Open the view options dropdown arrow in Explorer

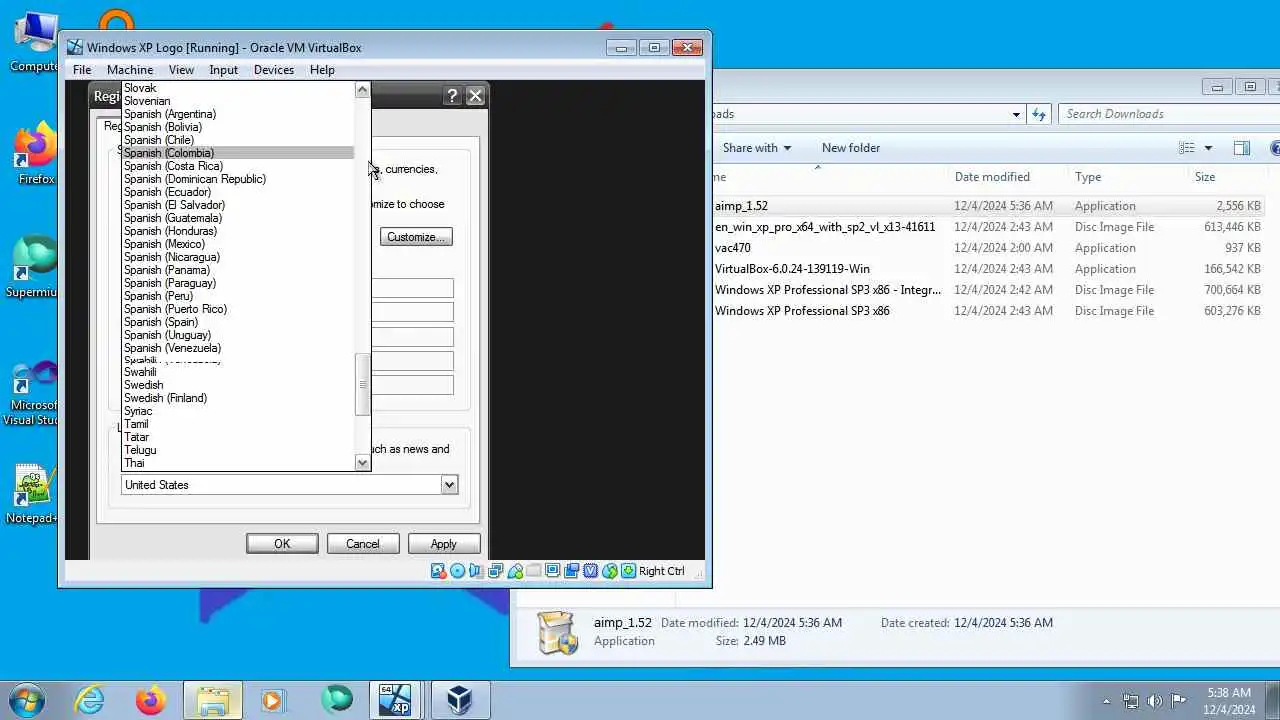point(1208,148)
